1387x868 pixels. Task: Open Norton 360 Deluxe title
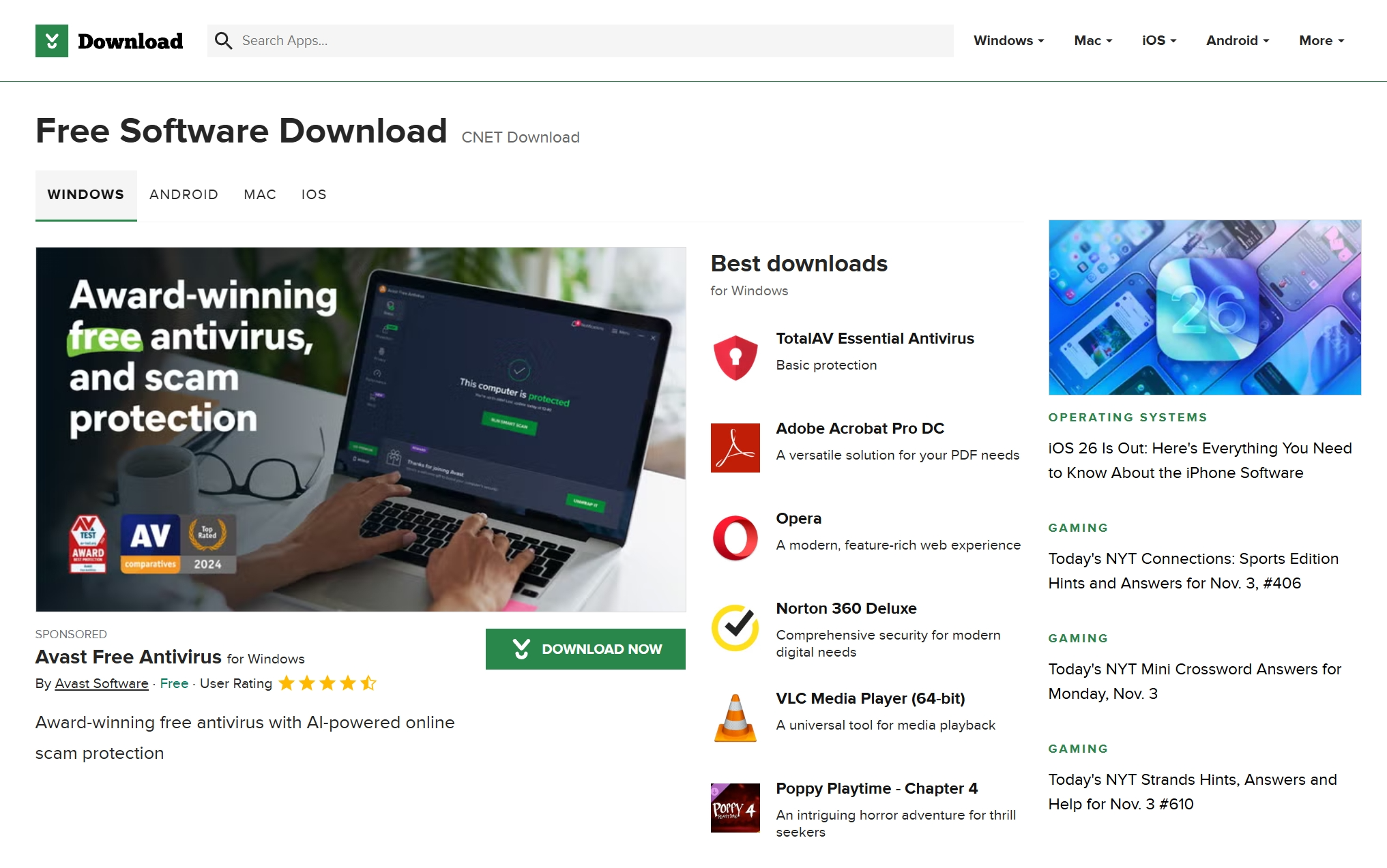click(846, 608)
